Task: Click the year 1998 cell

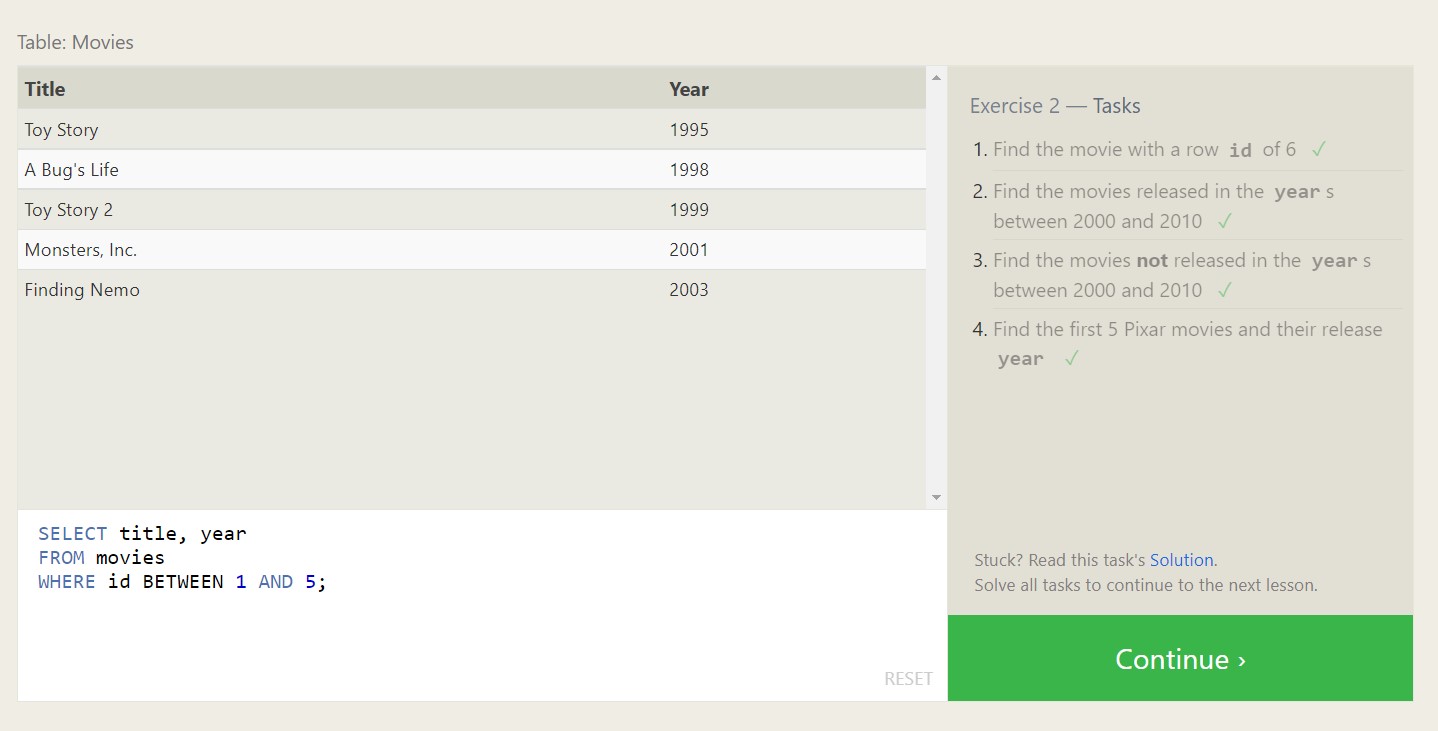Action: pos(689,170)
